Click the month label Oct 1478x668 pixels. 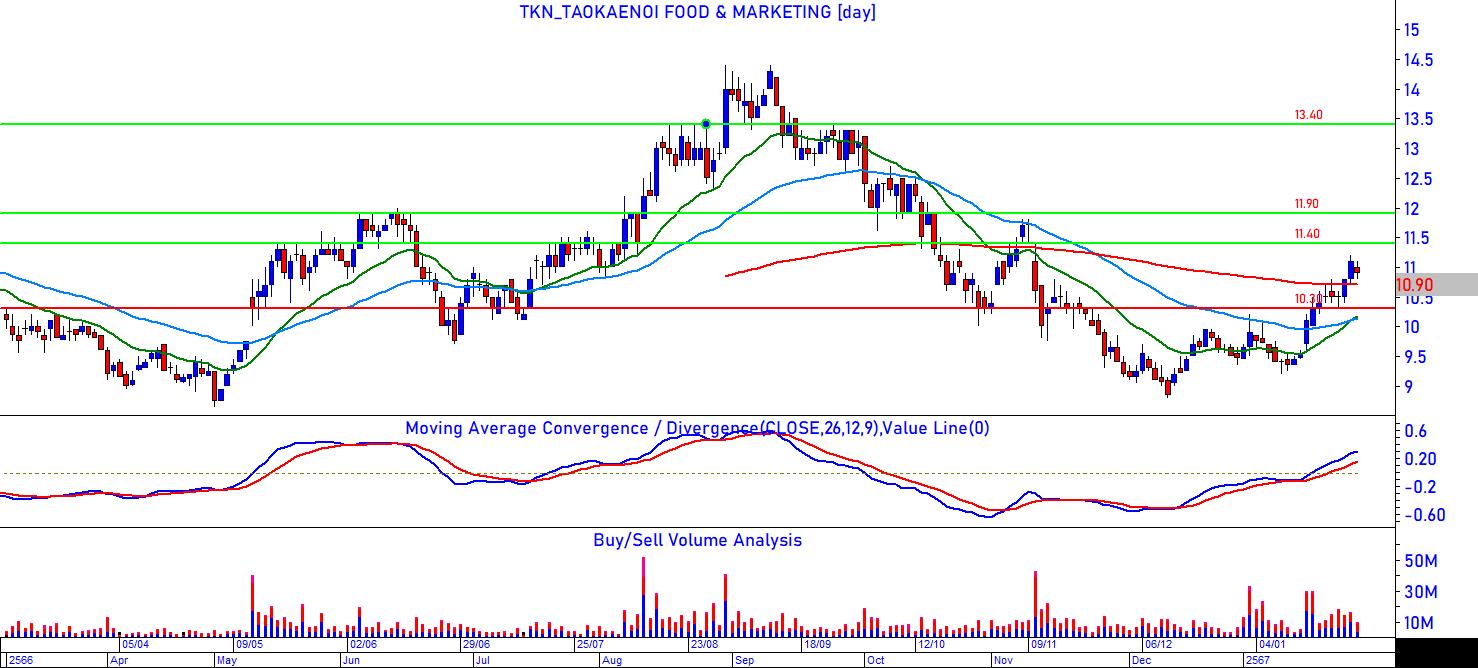pyautogui.click(x=876, y=660)
